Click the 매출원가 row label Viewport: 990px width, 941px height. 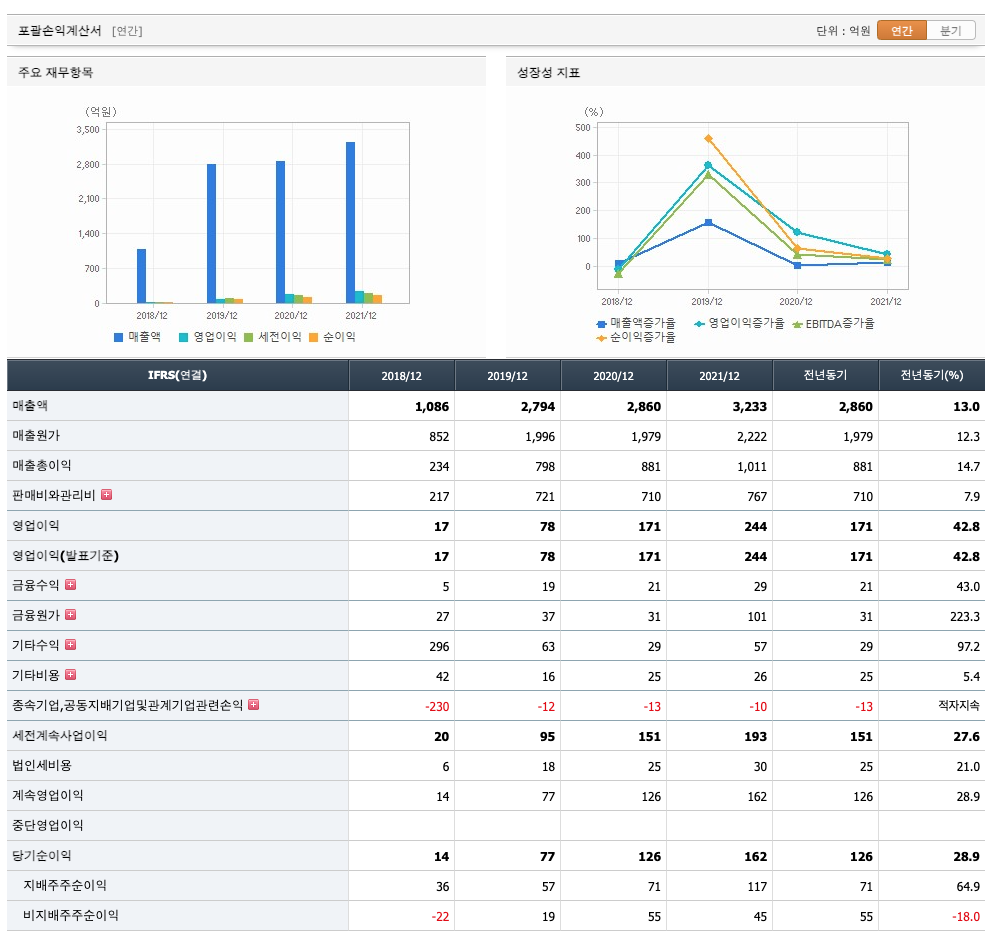(x=36, y=435)
